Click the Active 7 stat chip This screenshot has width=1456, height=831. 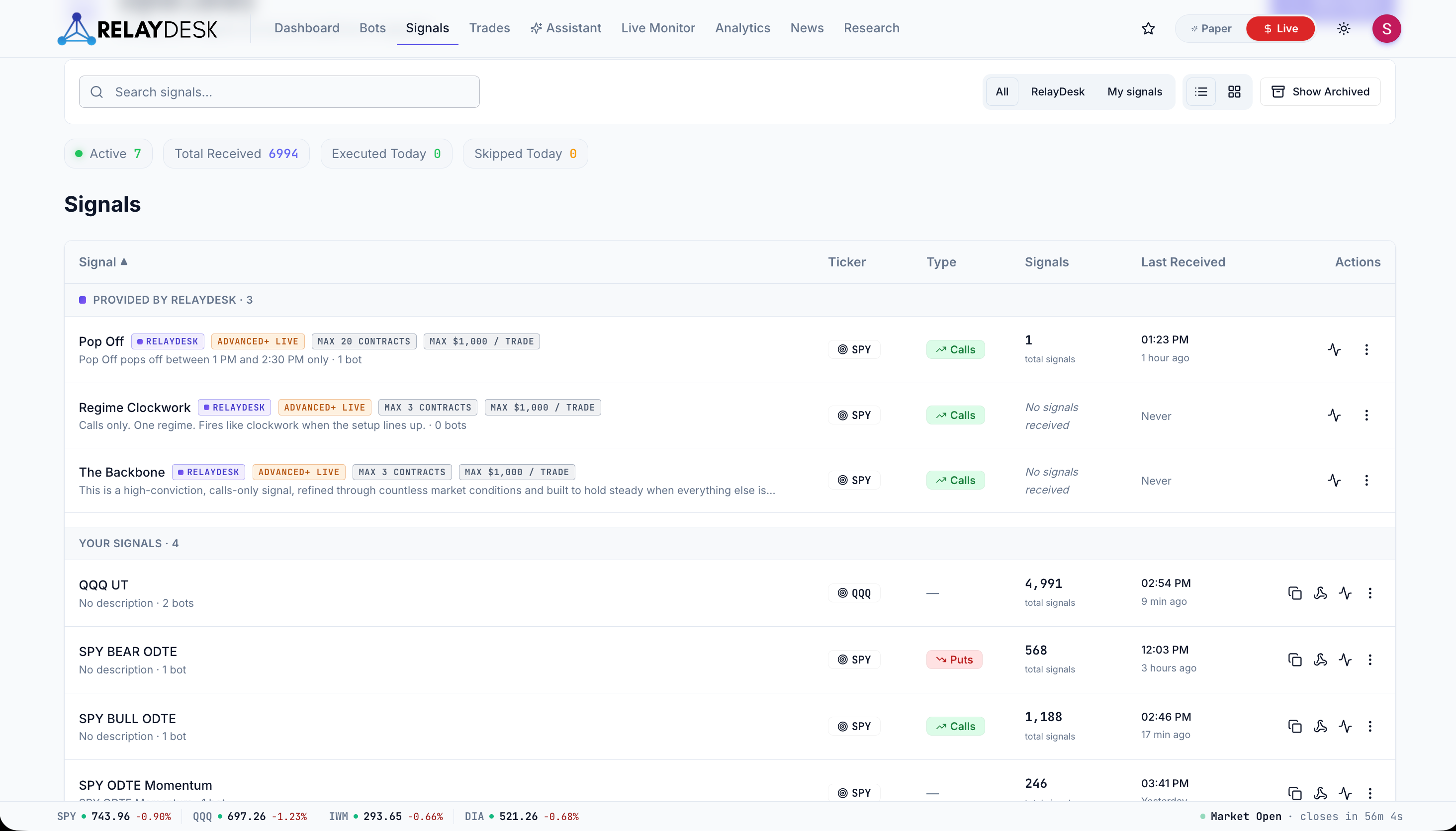pos(108,154)
